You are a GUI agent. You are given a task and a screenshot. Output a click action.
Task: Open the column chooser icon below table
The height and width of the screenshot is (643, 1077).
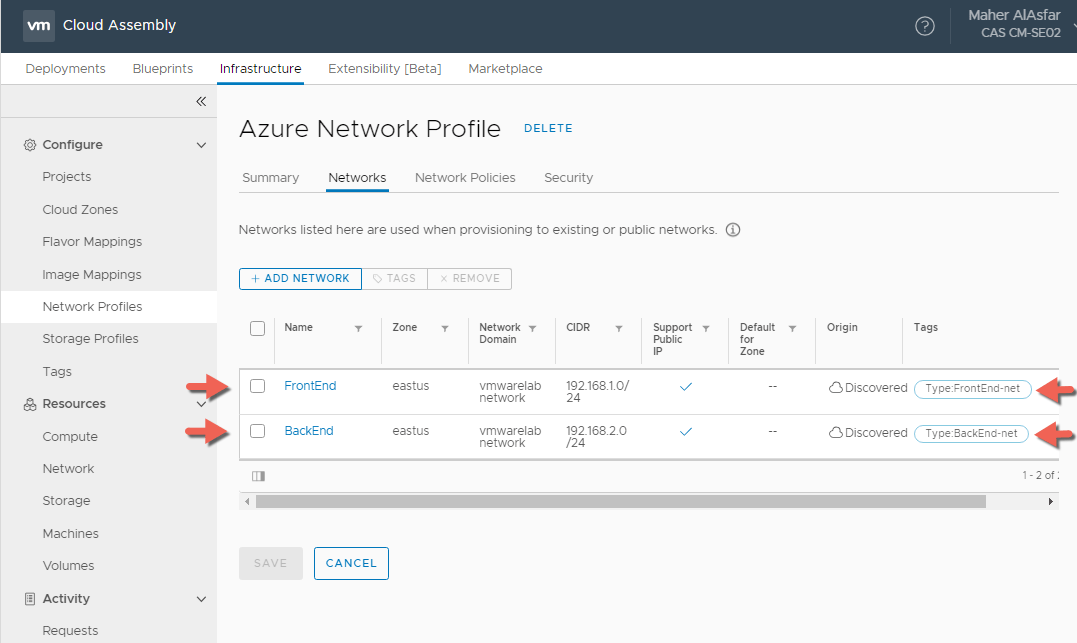coord(258,476)
